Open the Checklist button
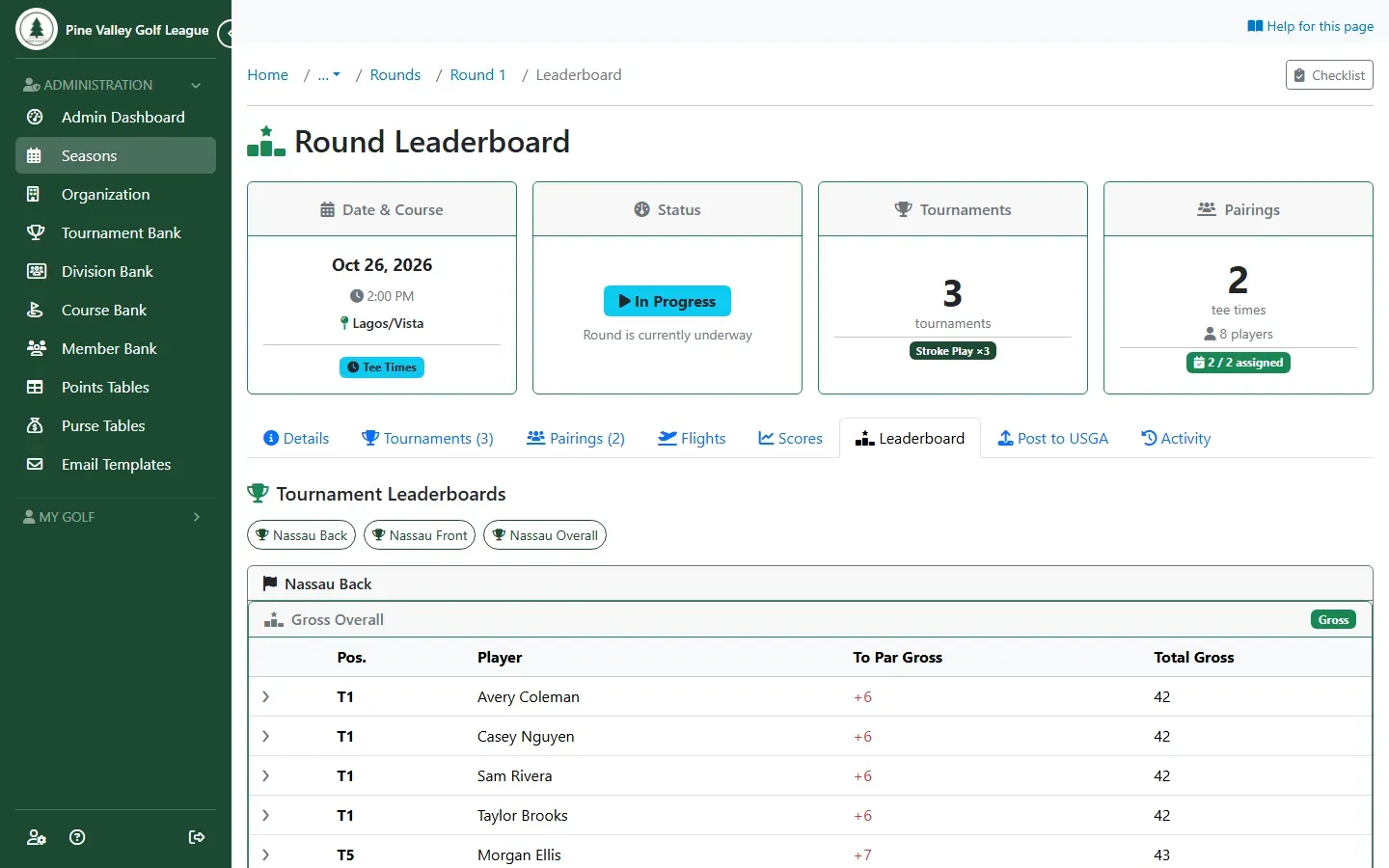 click(1329, 75)
